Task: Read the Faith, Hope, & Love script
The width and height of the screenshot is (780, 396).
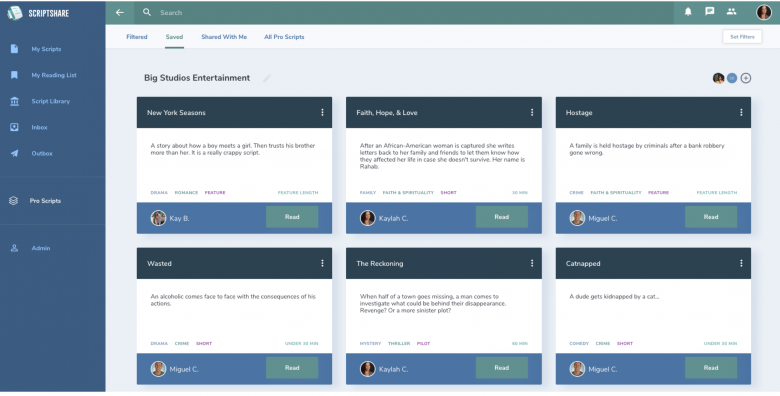Action: pos(501,217)
